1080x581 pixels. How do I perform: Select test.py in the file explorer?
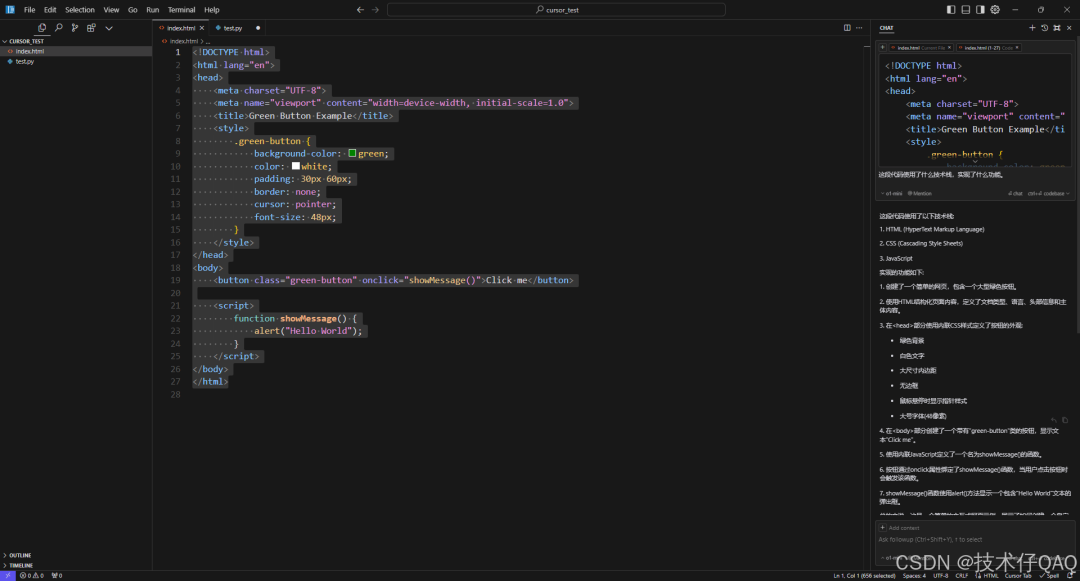tap(76, 61)
